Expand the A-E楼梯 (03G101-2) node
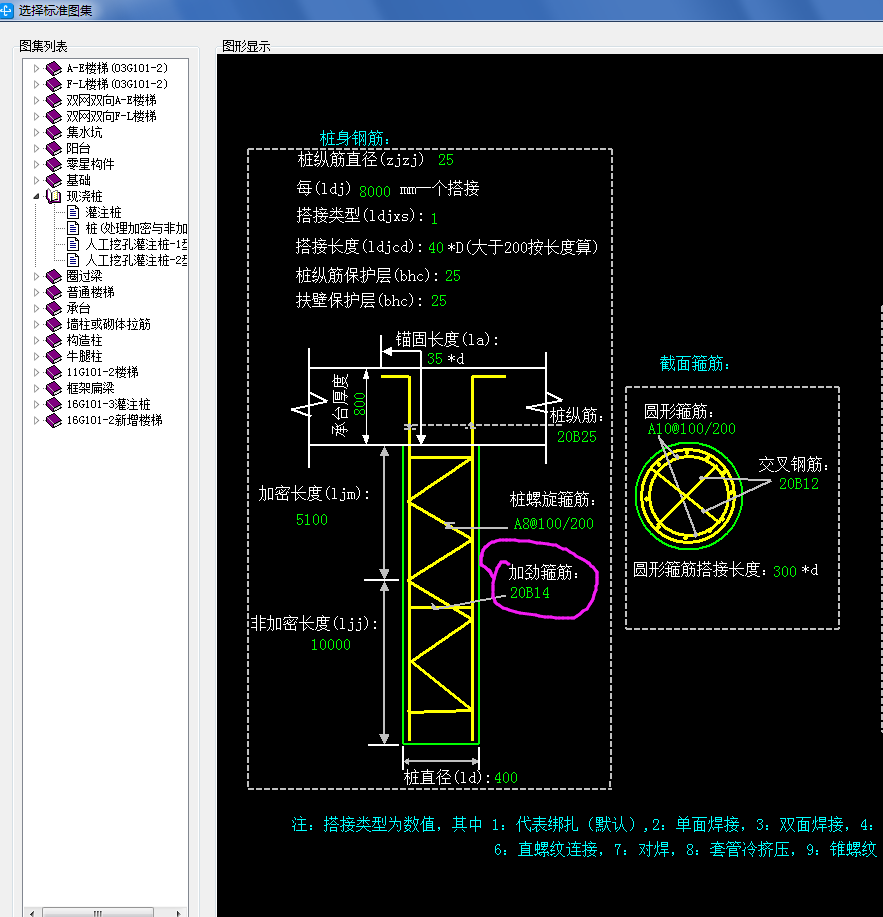 [x=36, y=68]
